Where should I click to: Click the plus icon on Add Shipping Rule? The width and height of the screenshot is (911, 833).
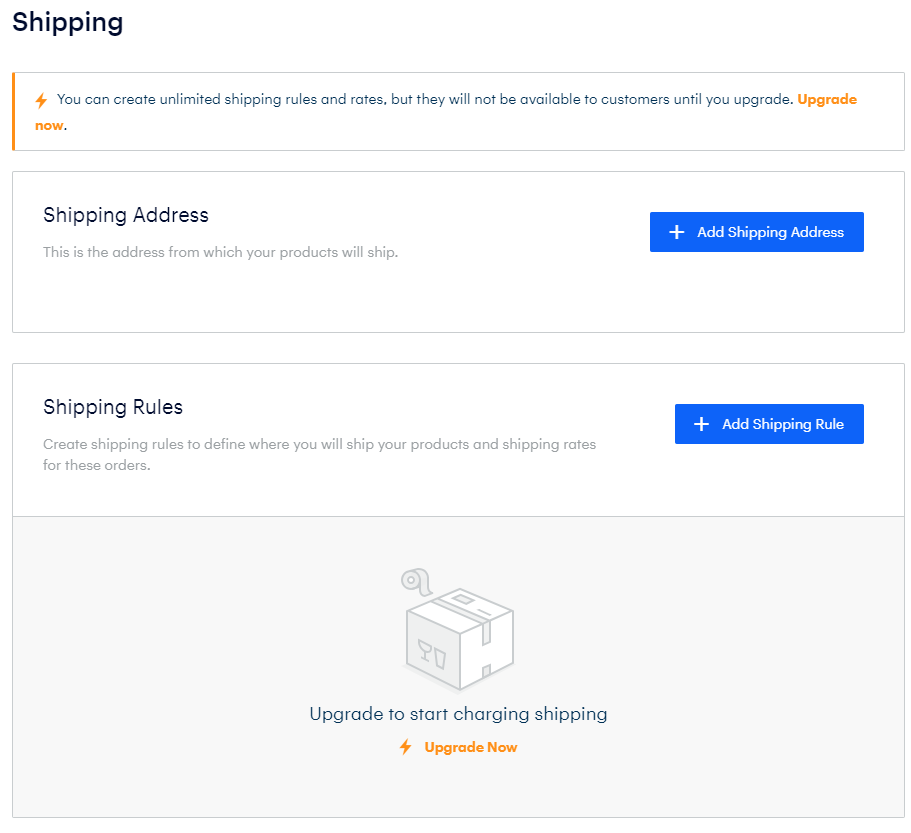tap(701, 424)
